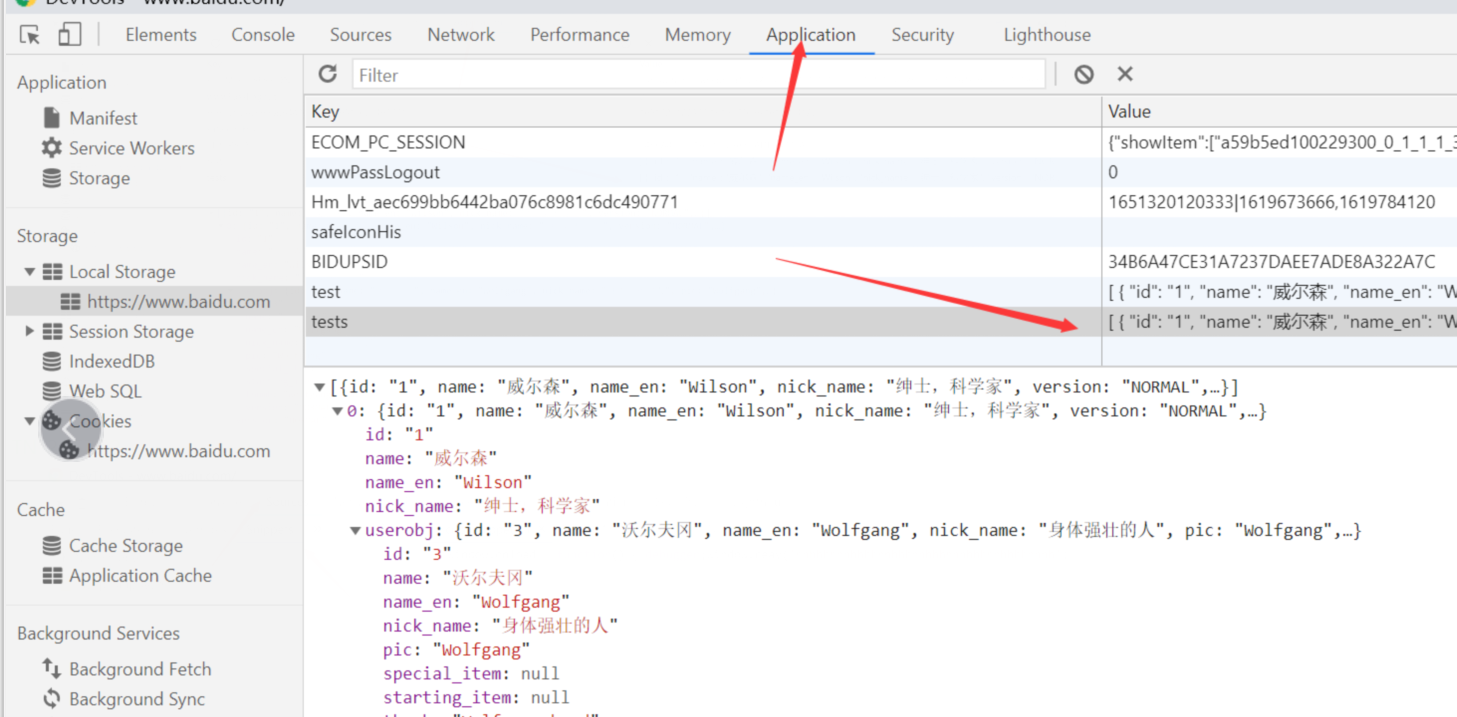The height and width of the screenshot is (717, 1457).
Task: Click the Background Sync circular icon
Action: click(51, 699)
